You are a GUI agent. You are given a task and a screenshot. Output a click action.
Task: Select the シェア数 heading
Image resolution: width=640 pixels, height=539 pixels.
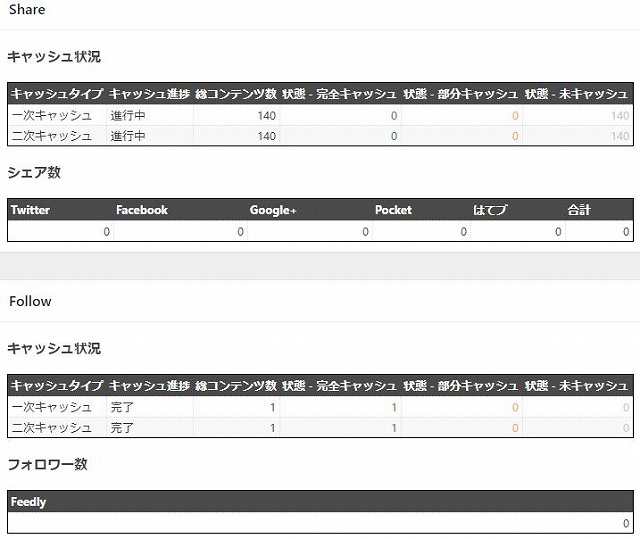click(x=34, y=172)
